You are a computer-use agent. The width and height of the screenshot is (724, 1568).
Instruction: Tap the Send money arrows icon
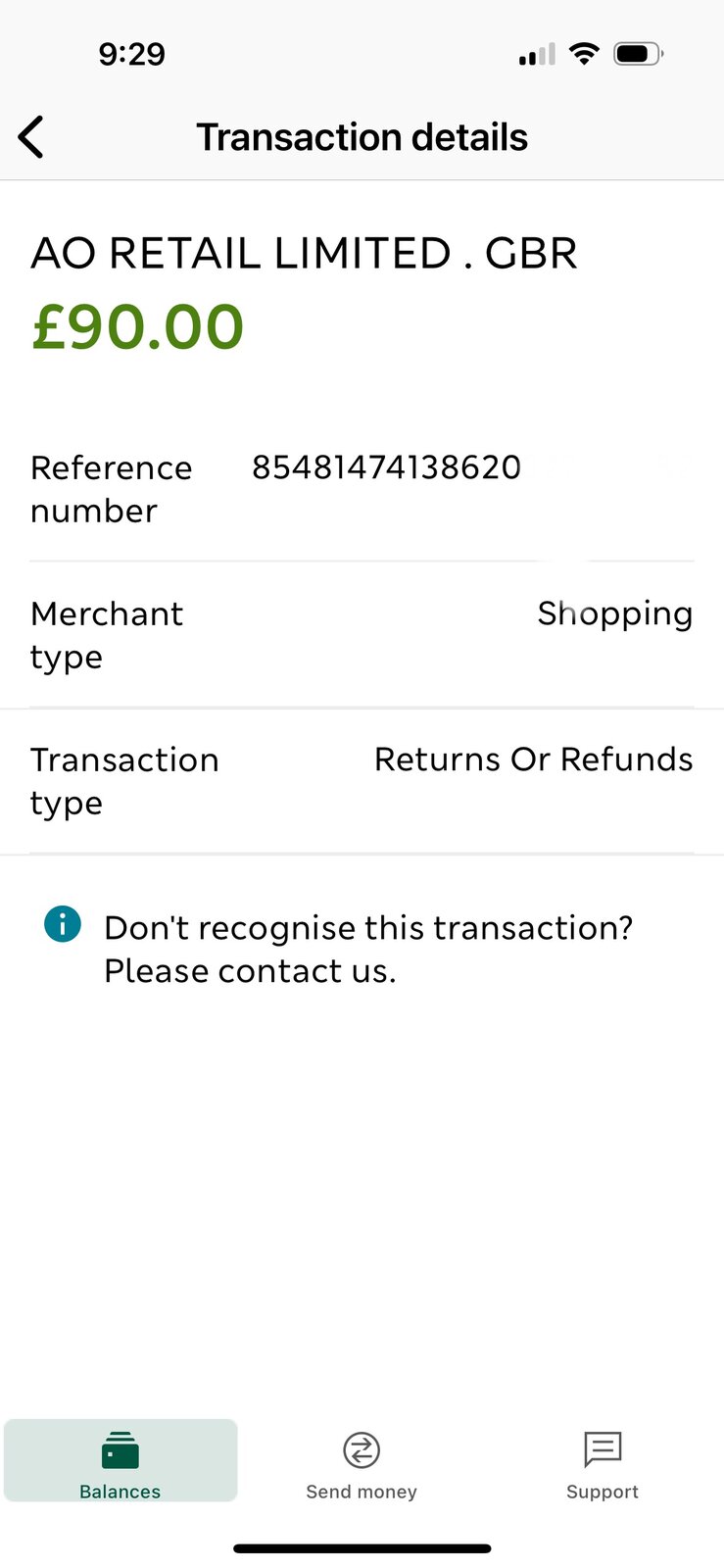coord(362,1449)
